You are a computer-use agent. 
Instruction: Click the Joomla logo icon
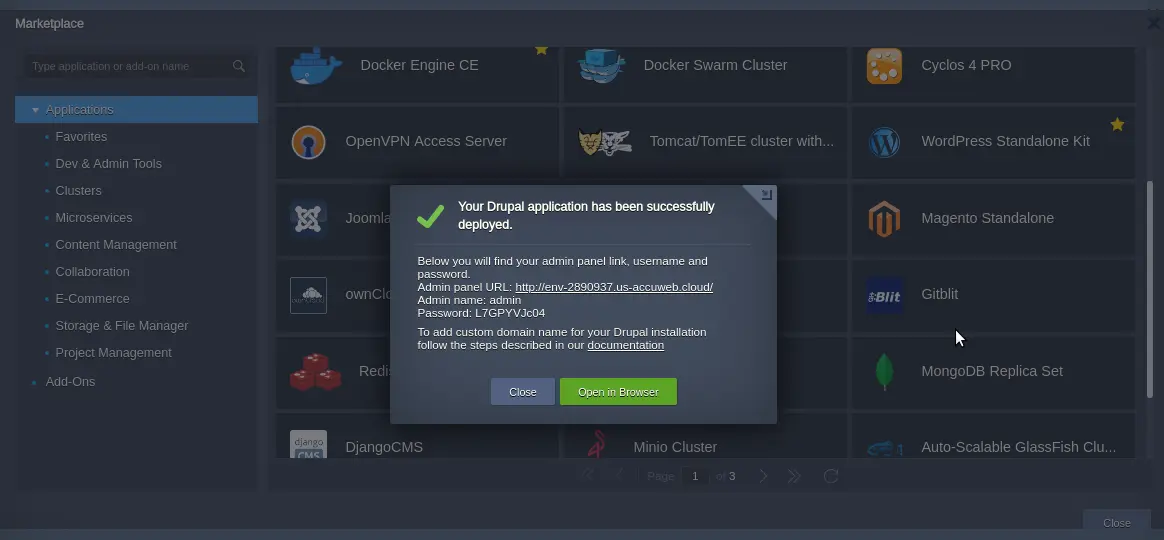[308, 218]
